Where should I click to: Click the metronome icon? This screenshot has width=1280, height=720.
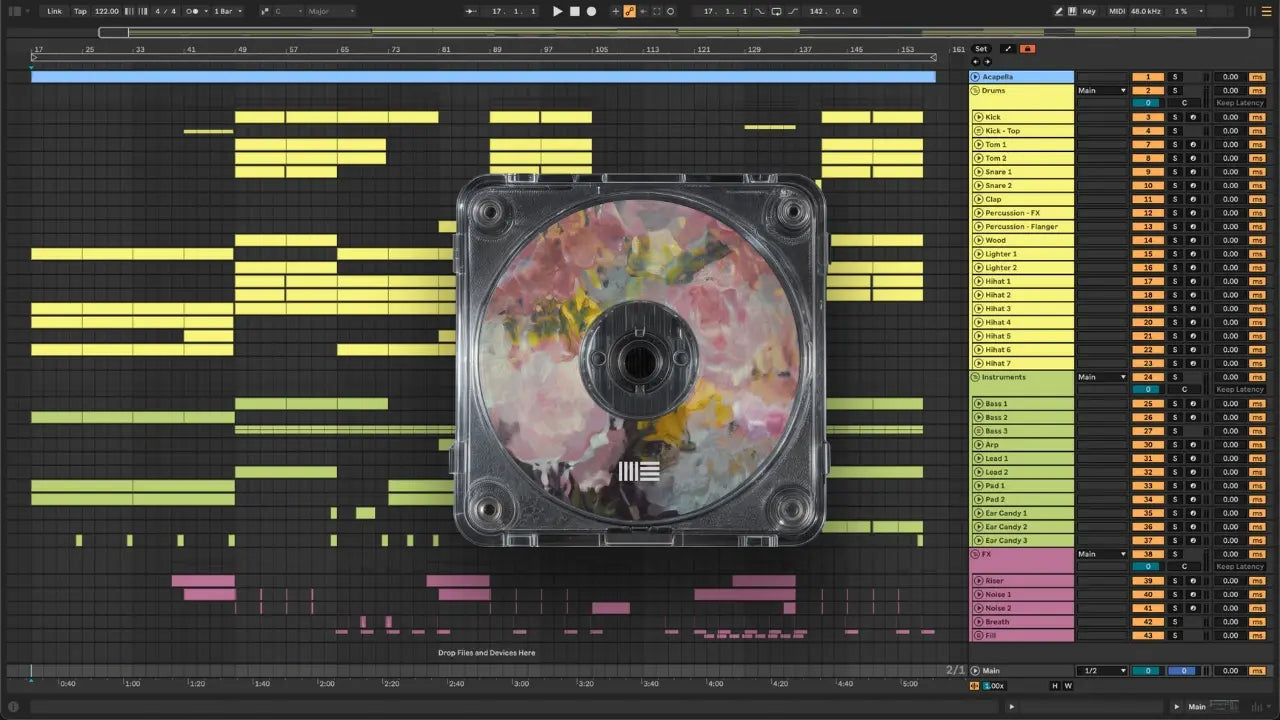192,11
